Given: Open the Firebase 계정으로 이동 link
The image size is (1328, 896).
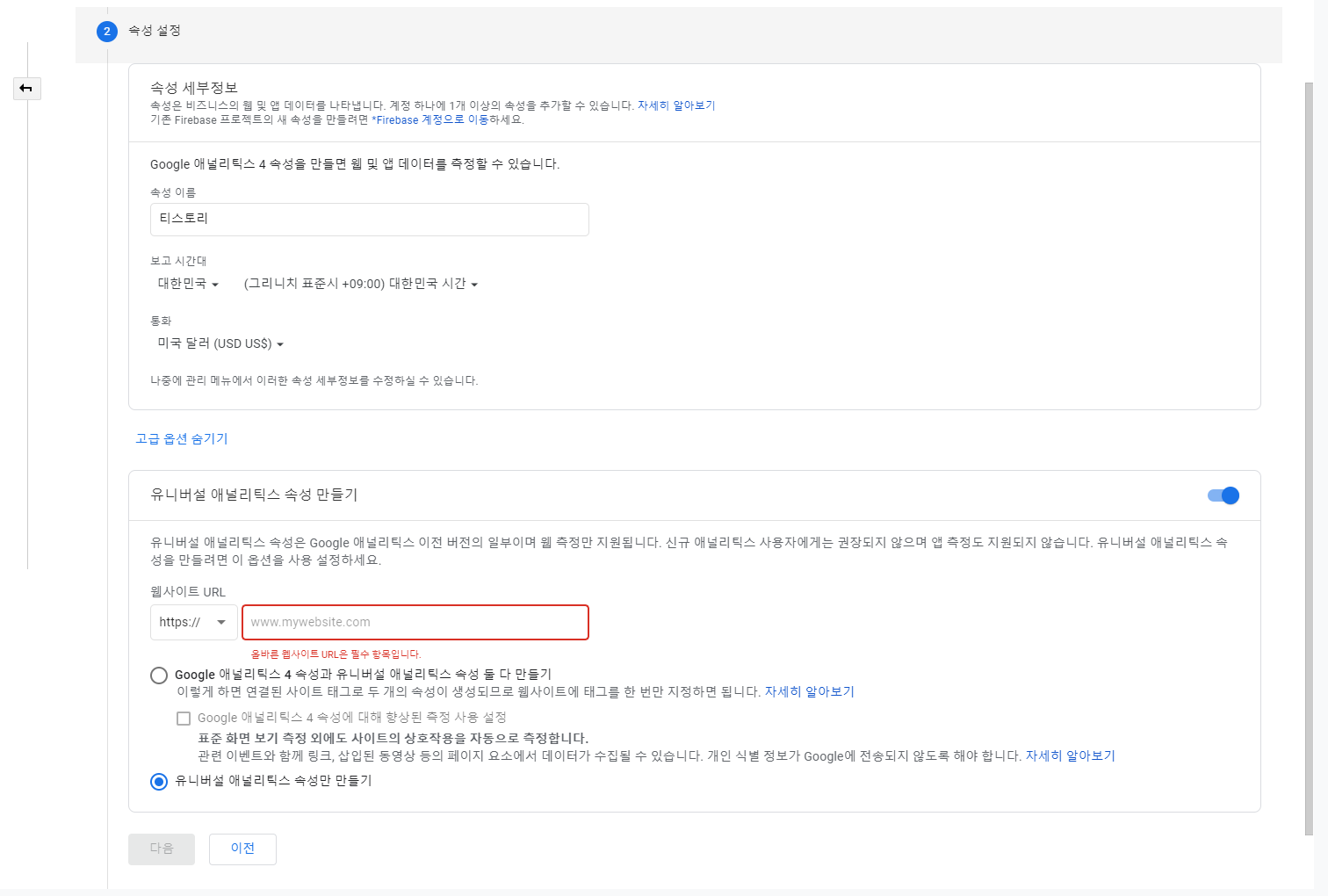Looking at the screenshot, I should [x=430, y=120].
